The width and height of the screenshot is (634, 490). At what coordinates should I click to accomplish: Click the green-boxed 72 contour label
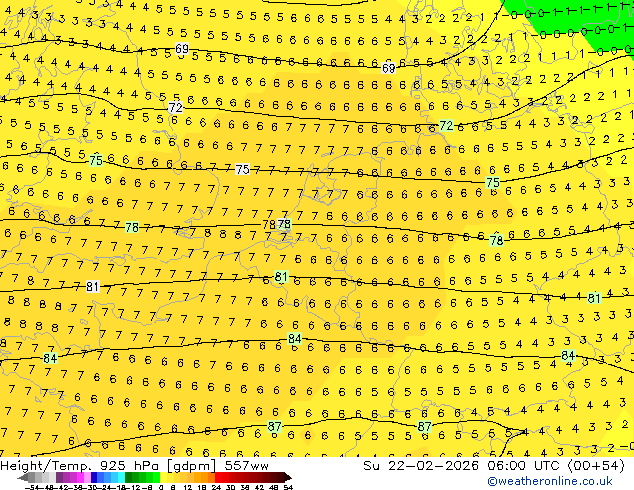tap(446, 125)
